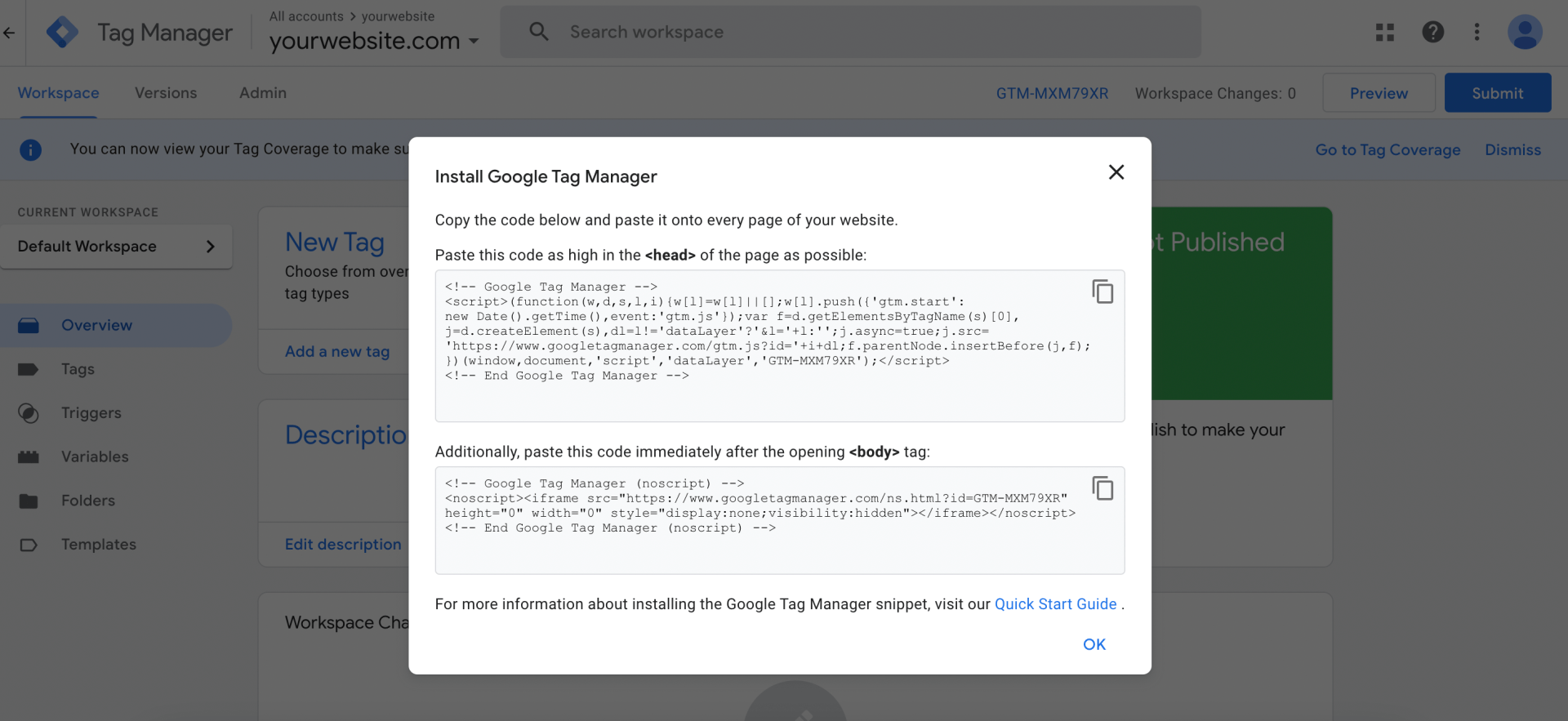Open the more options vertical dots menu
The image size is (1568, 721).
[1477, 32]
